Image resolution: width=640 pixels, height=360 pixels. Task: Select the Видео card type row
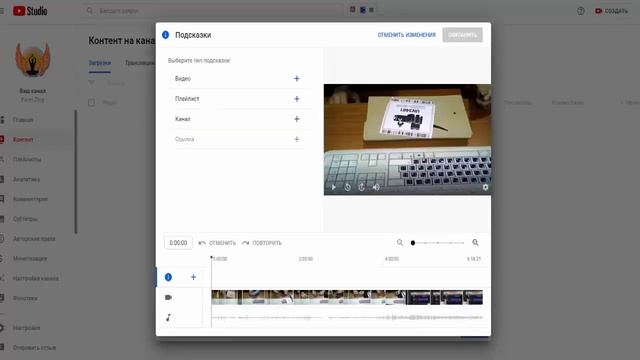239,78
